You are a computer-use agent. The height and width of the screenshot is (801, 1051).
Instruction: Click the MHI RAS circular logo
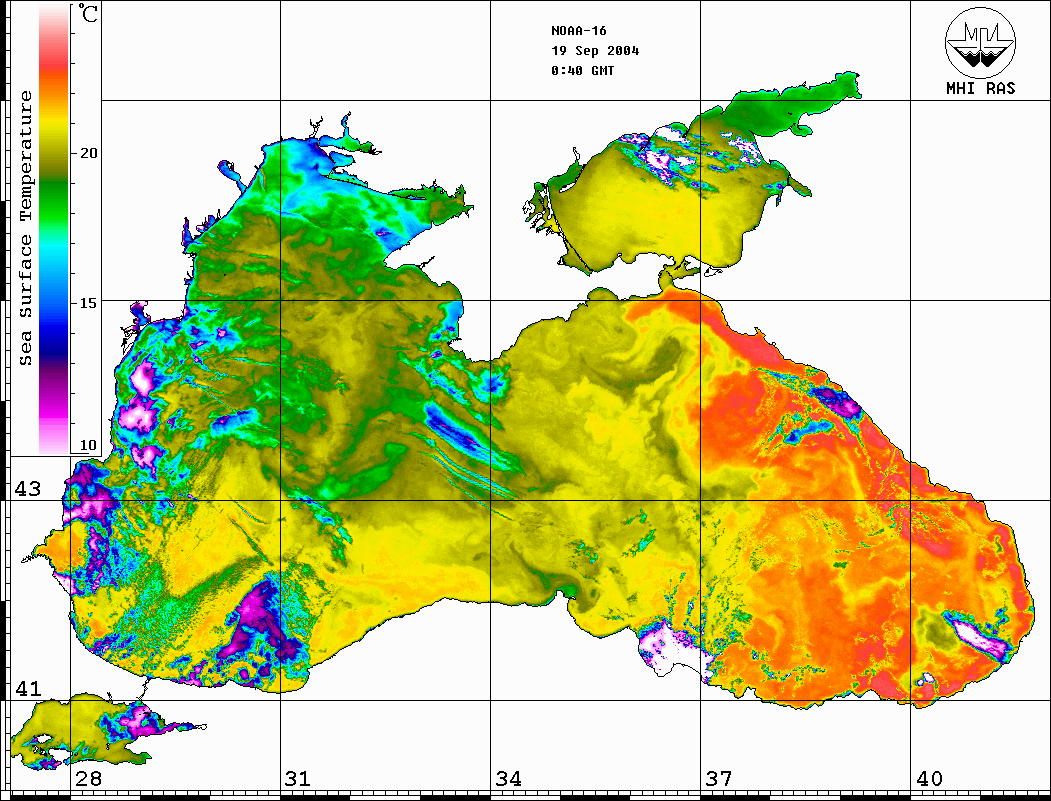coord(980,42)
